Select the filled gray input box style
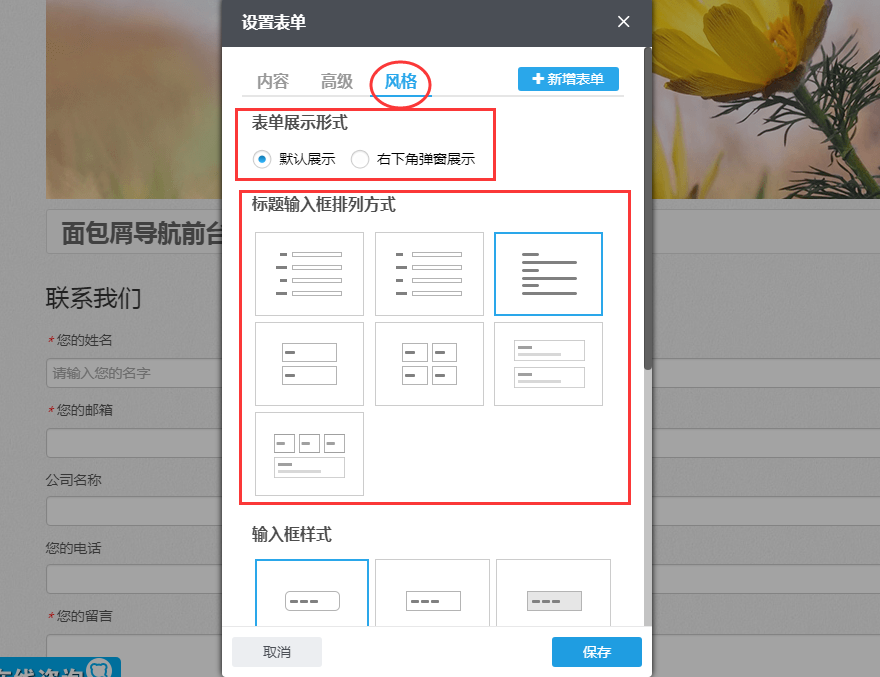 [x=553, y=597]
